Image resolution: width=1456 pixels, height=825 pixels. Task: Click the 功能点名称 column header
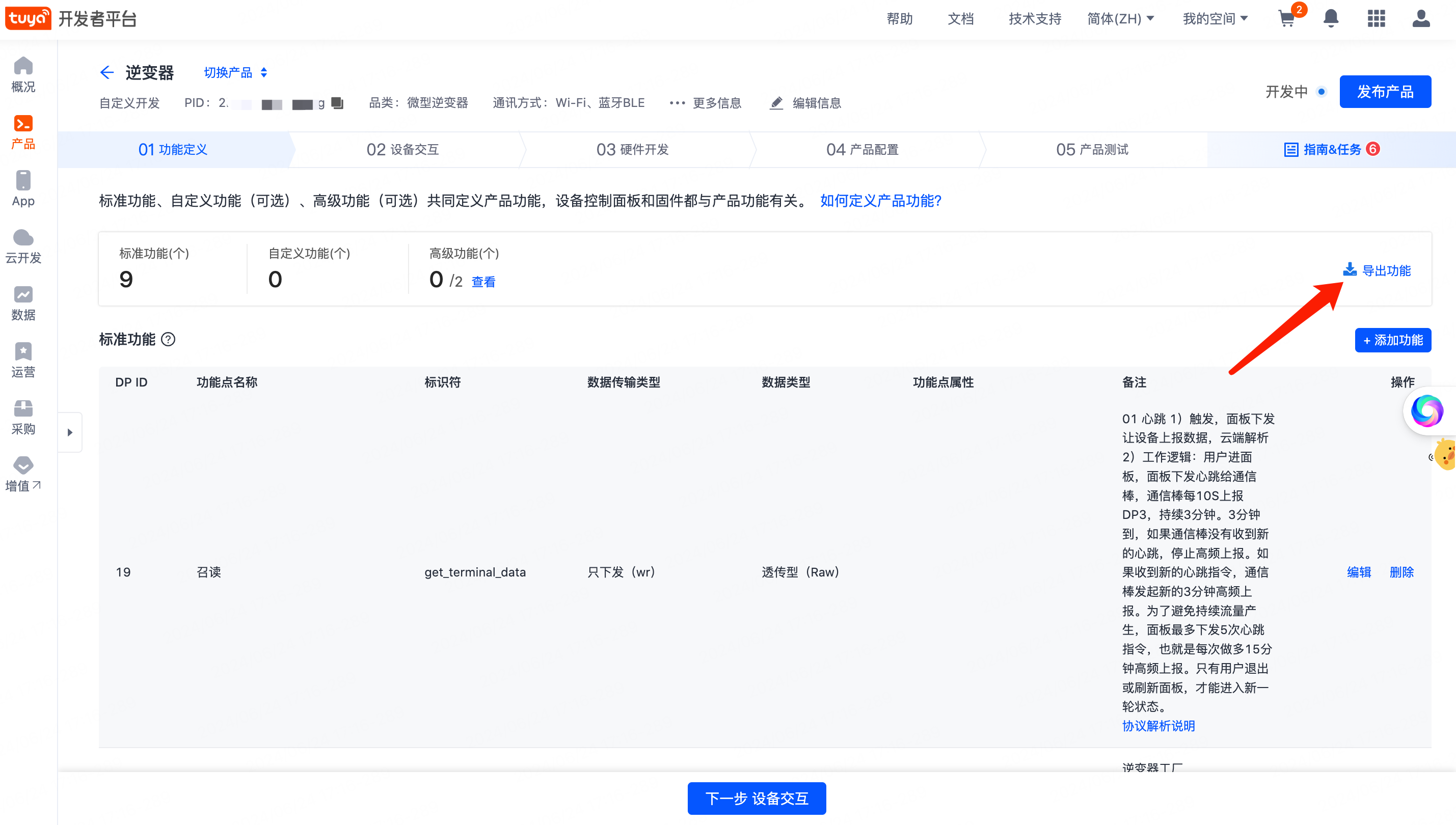click(x=227, y=382)
